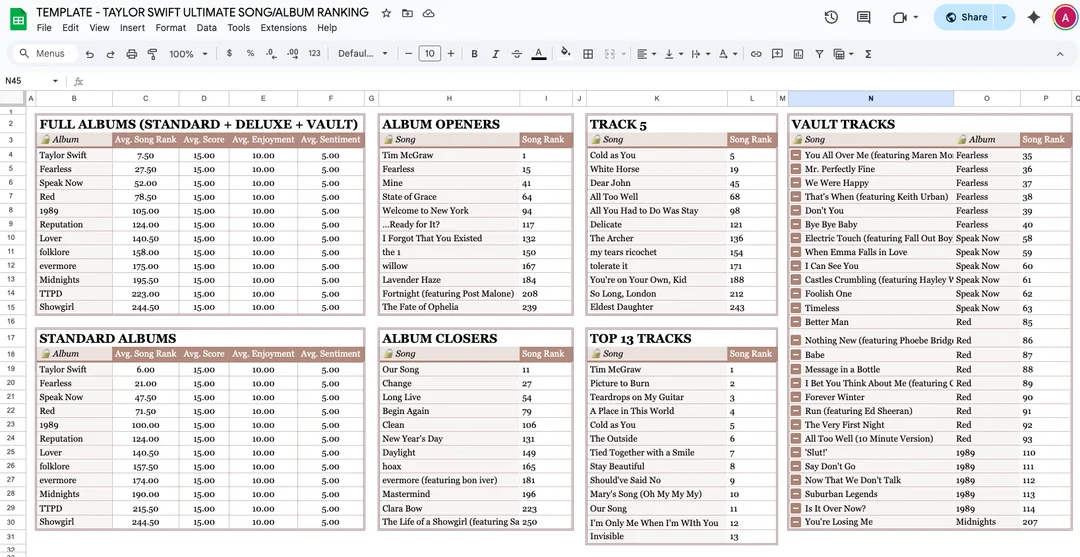
Task: Expand the font family dropdown
Action: click(362, 54)
